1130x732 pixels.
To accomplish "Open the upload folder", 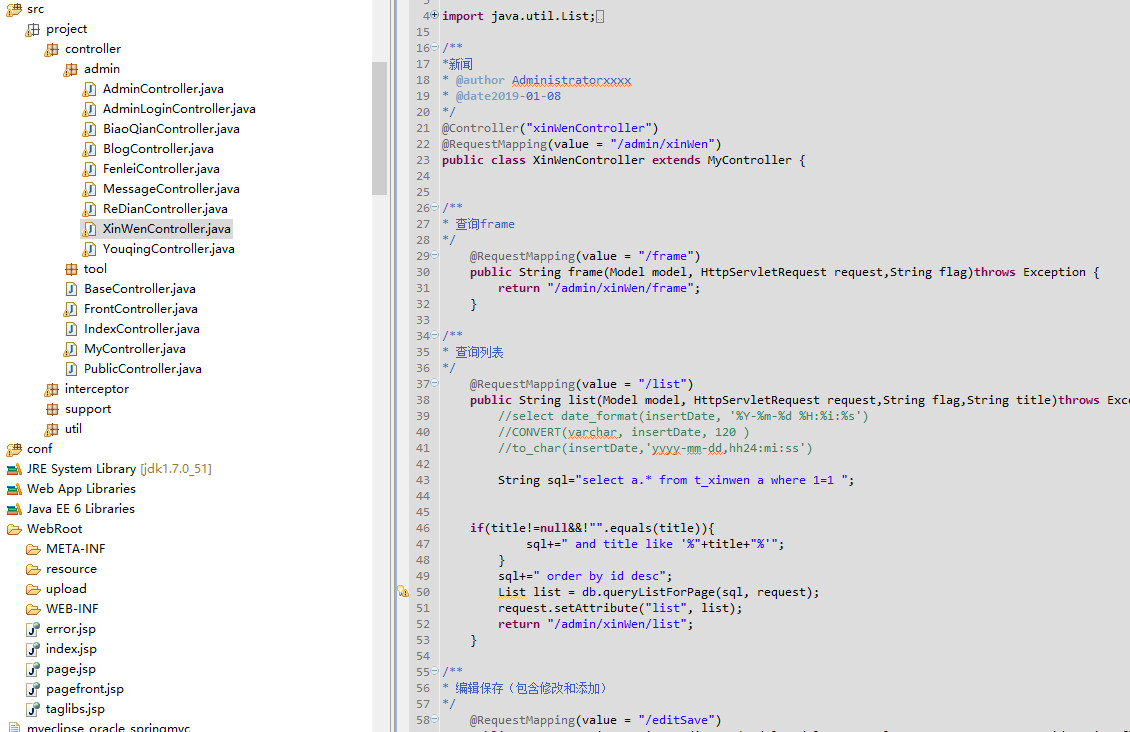I will pyautogui.click(x=66, y=589).
